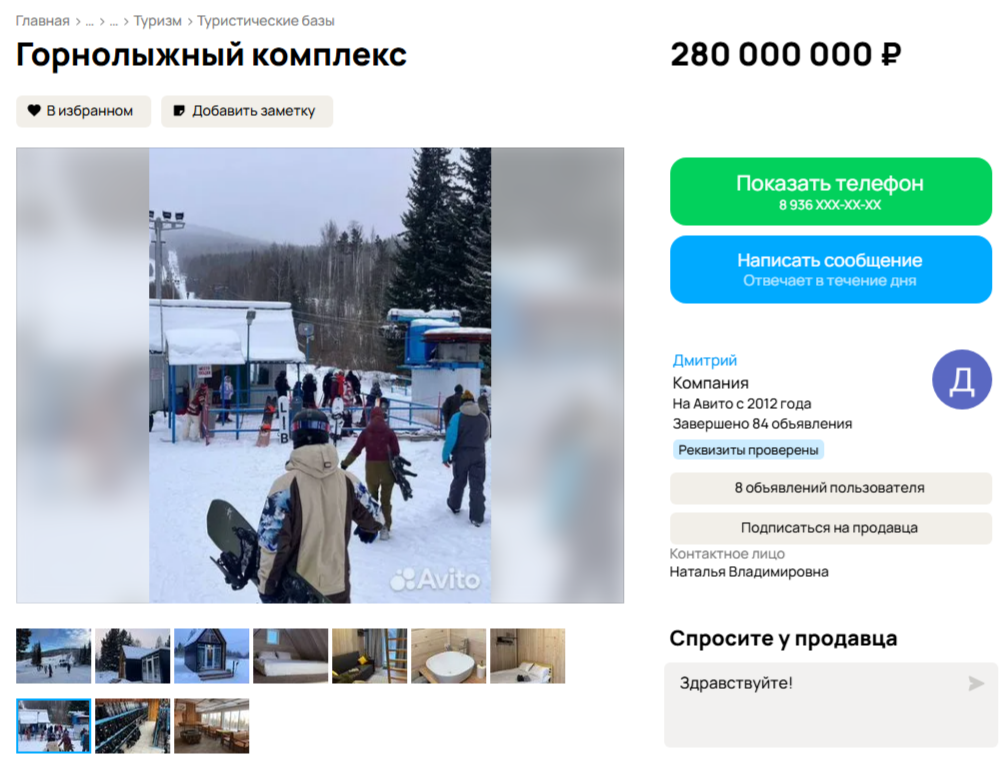Go to Туризм breadcrumb category
1008x757 pixels.
158,21
